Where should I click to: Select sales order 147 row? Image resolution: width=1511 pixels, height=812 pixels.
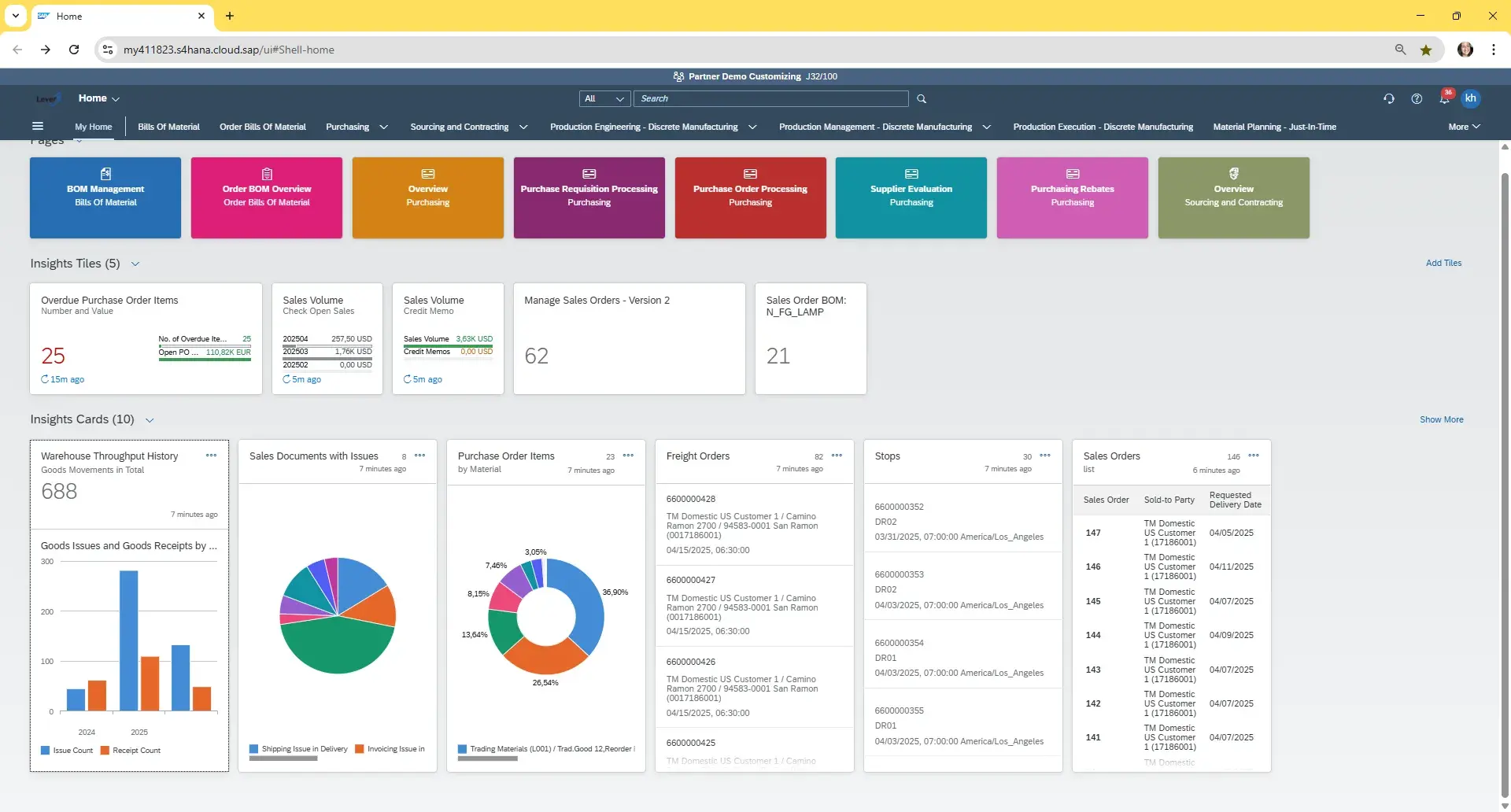[x=1171, y=533]
